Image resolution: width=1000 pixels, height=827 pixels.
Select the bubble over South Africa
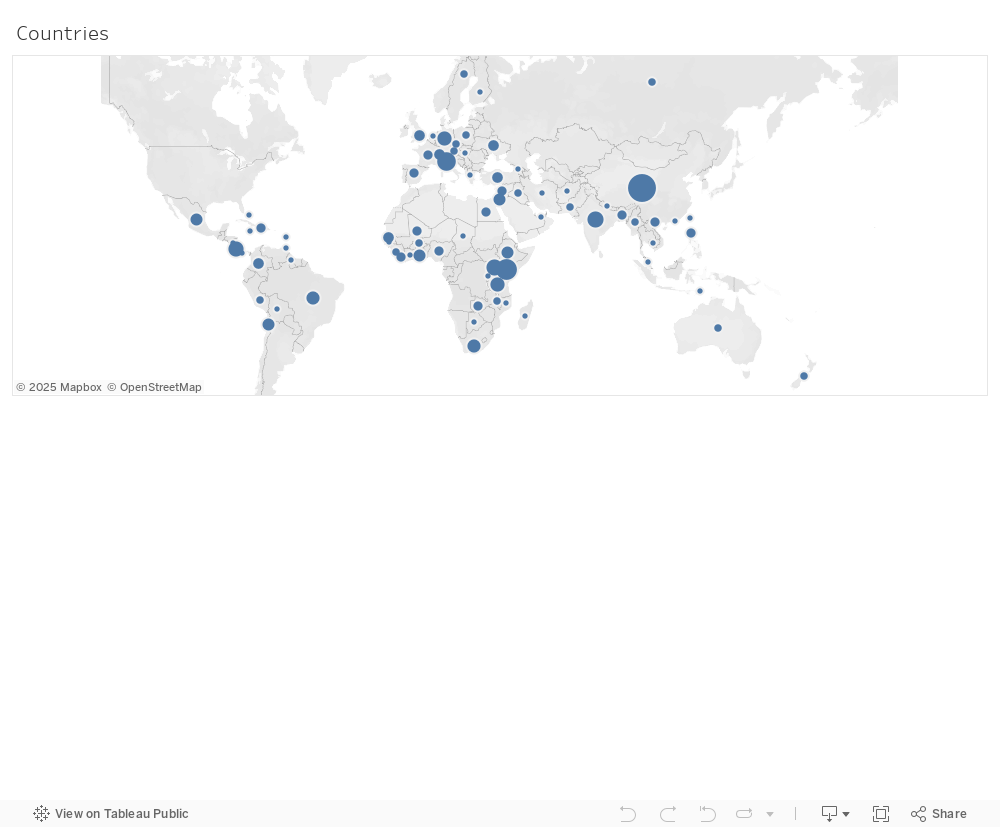point(474,346)
